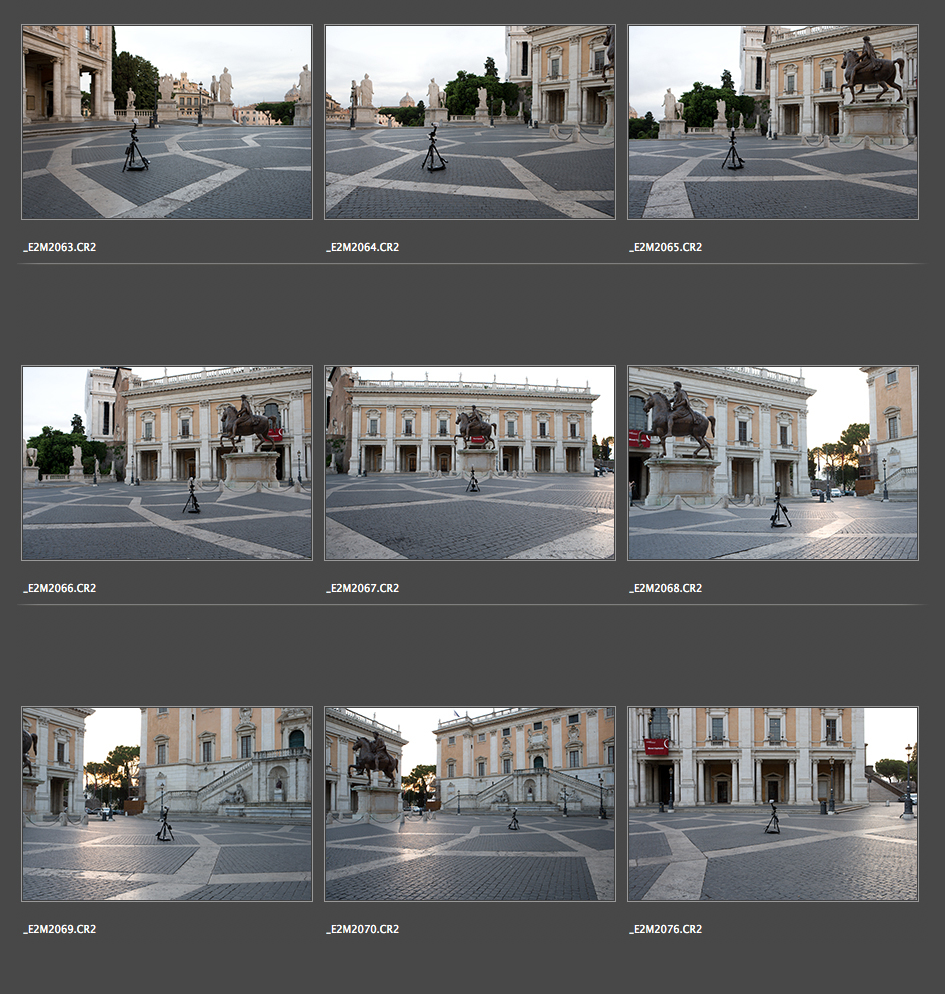This screenshot has width=945, height=994.
Task: Select the _E2M2076.CR2 building facade thumbnail
Action: [773, 804]
